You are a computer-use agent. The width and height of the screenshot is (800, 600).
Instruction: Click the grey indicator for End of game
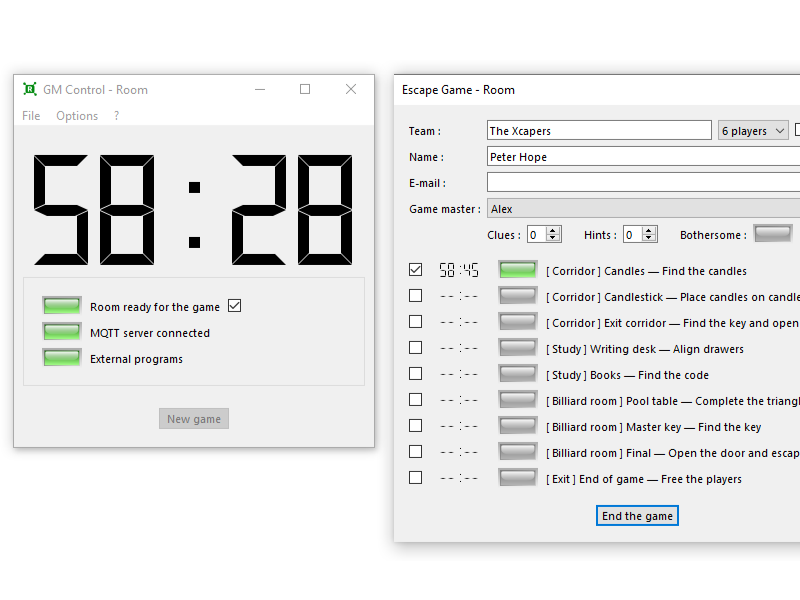click(518, 478)
